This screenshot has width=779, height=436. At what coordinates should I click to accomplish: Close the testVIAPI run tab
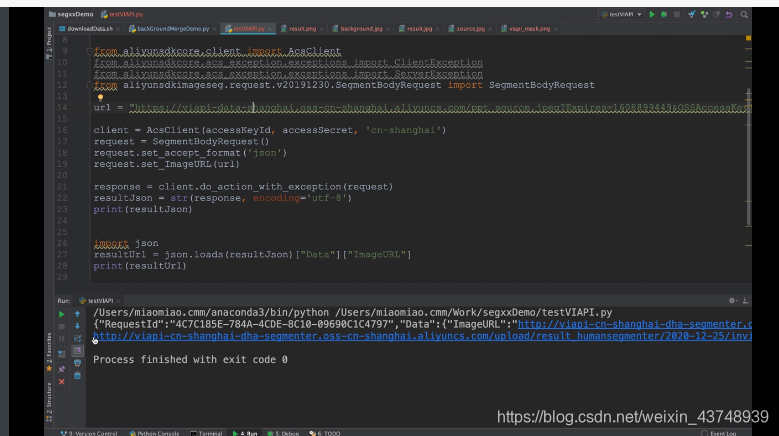pyautogui.click(x=118, y=301)
